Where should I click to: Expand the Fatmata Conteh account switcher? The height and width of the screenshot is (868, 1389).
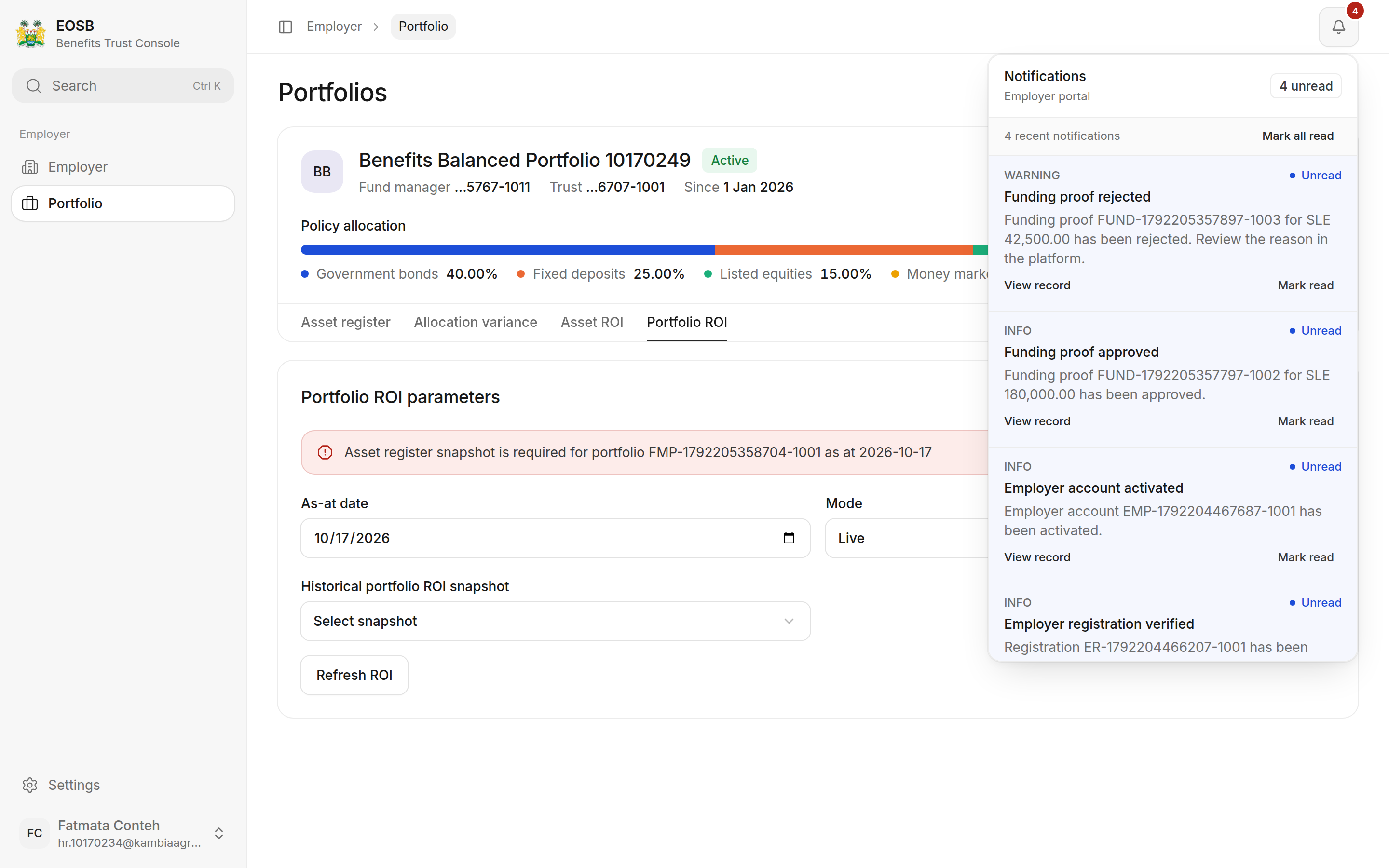click(x=218, y=833)
